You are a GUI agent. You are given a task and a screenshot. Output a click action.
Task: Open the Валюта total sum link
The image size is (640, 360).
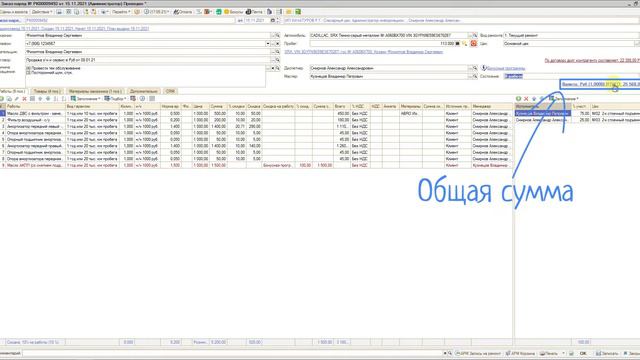(600, 84)
